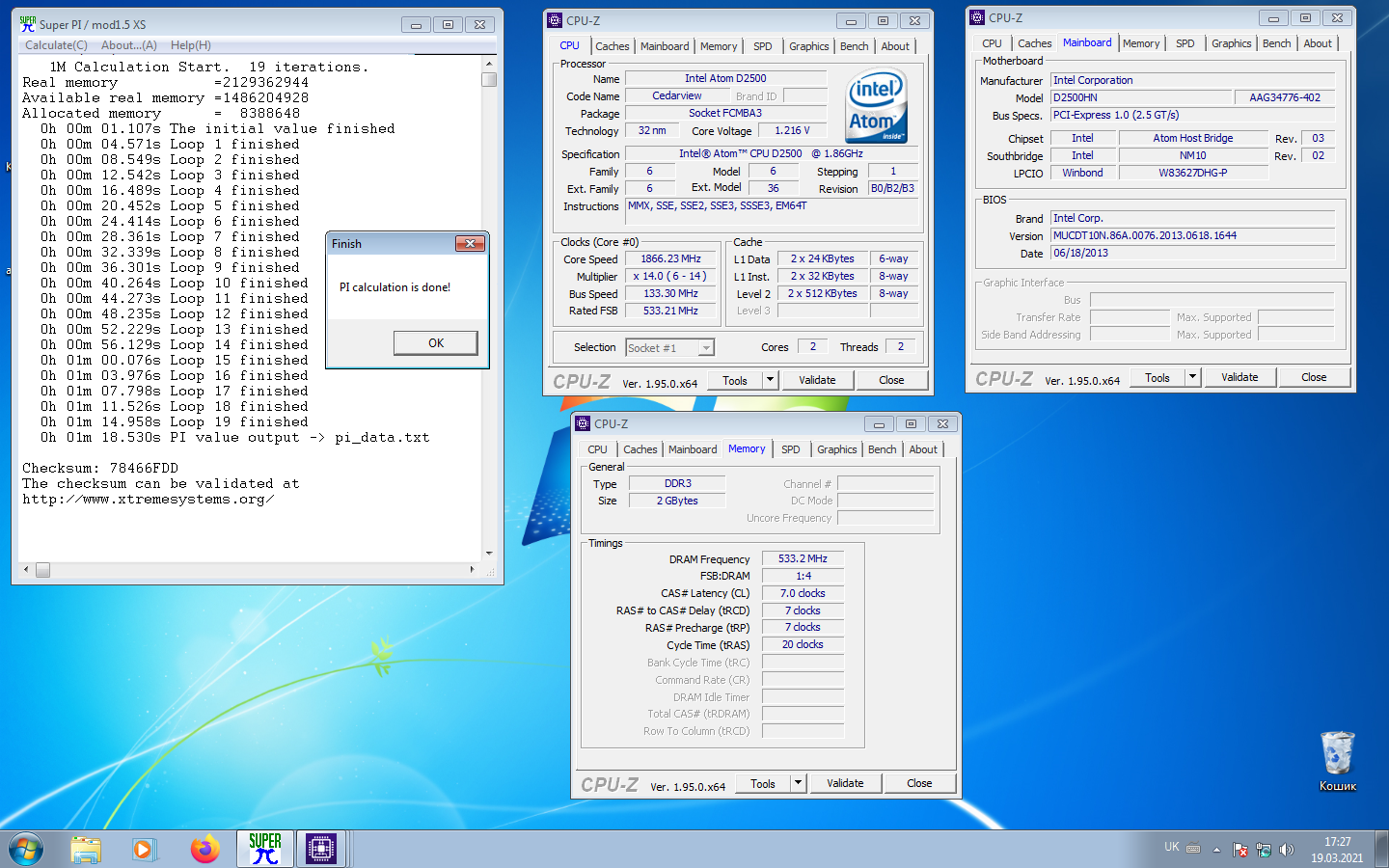Click the DDR3 memory type field
1389x868 pixels.
tap(677, 483)
